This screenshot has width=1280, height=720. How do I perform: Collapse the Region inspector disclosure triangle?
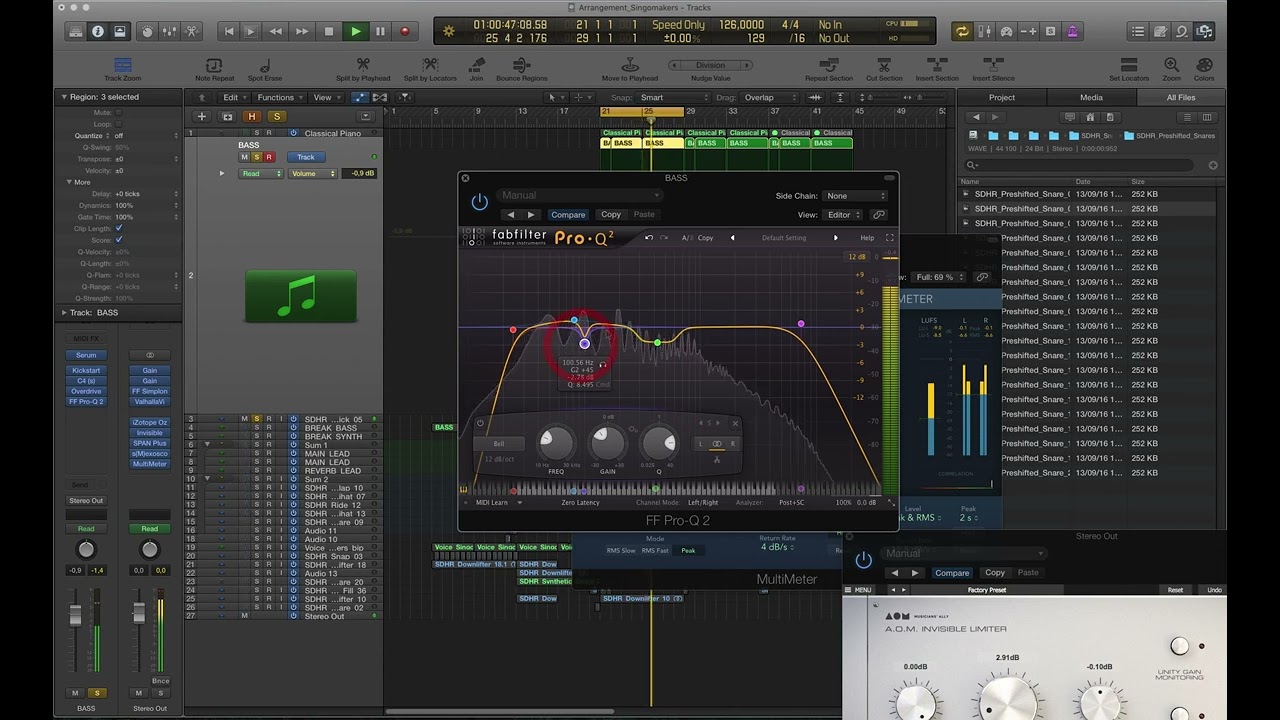63,97
